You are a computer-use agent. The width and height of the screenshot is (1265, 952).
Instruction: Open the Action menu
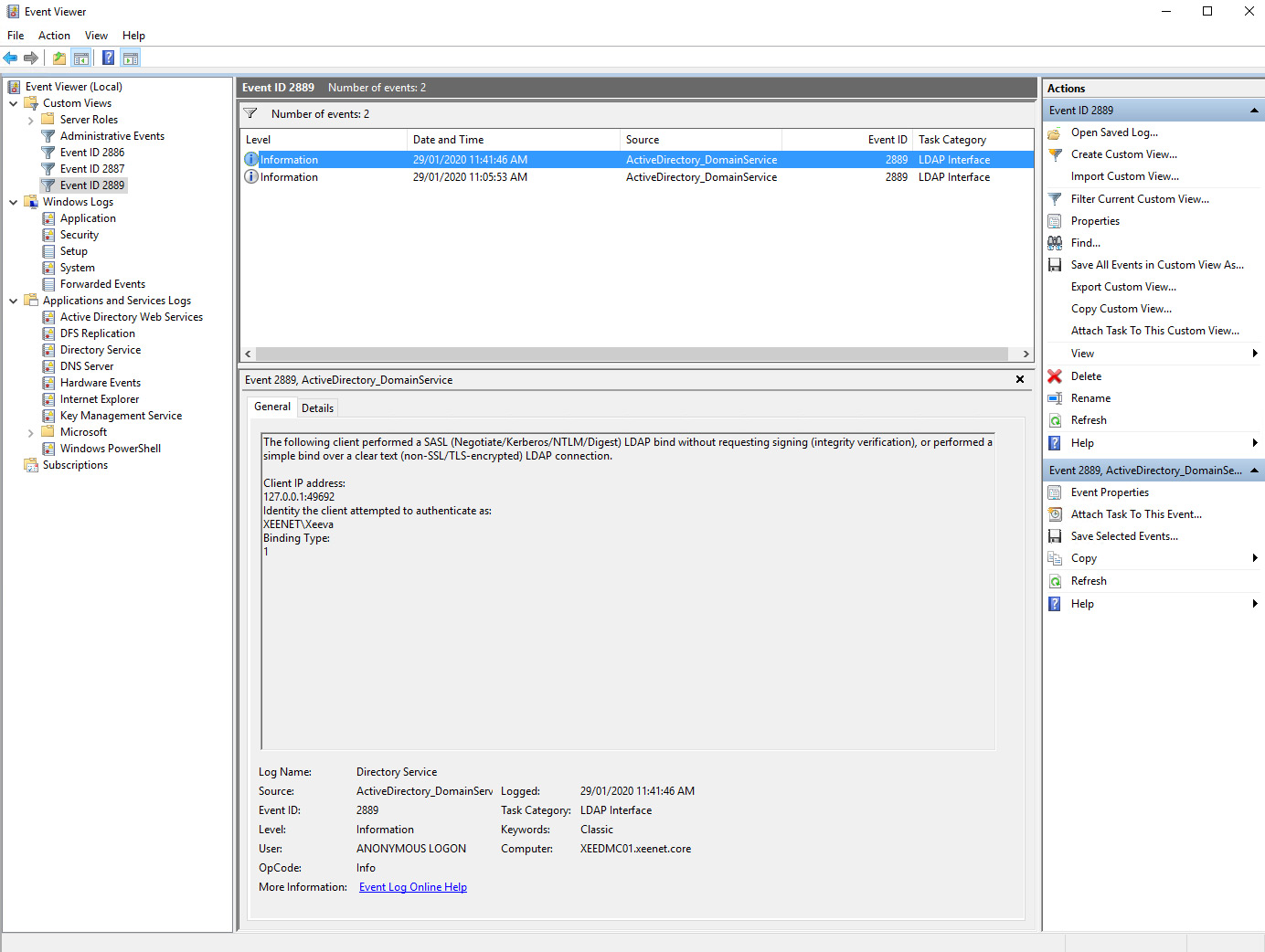(x=54, y=36)
